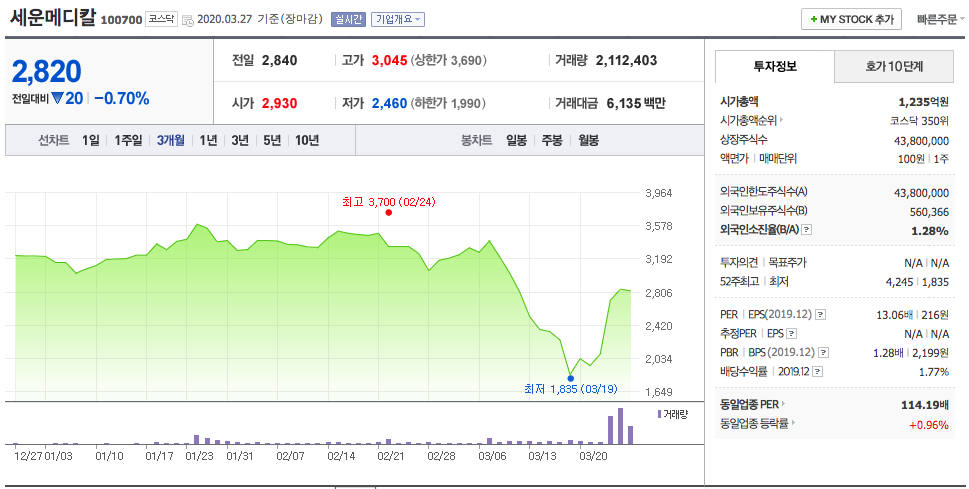Click the tallest purple volume bar
This screenshot has width=969, height=489.
[620, 425]
